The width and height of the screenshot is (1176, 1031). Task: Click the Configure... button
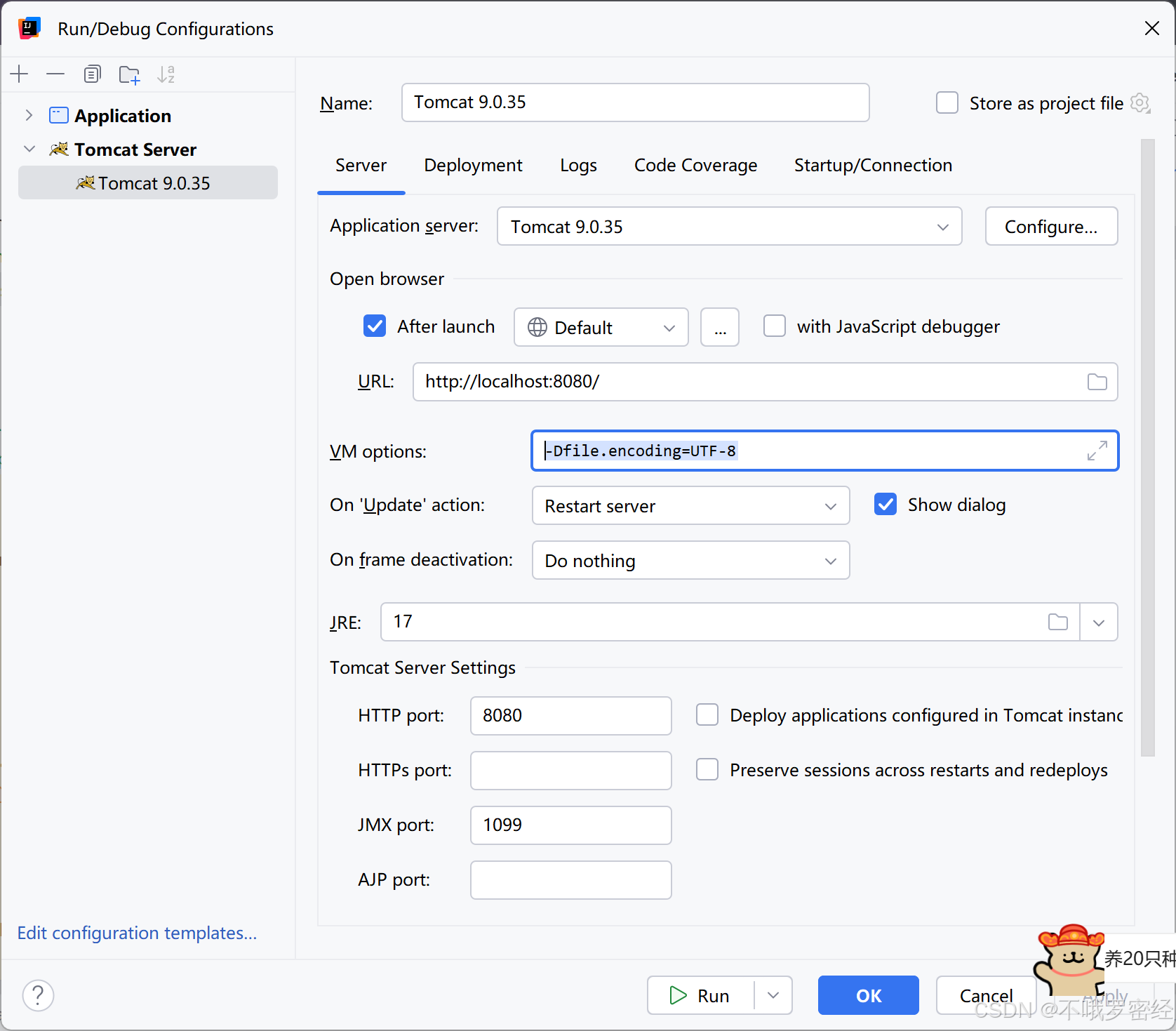pos(1051,226)
